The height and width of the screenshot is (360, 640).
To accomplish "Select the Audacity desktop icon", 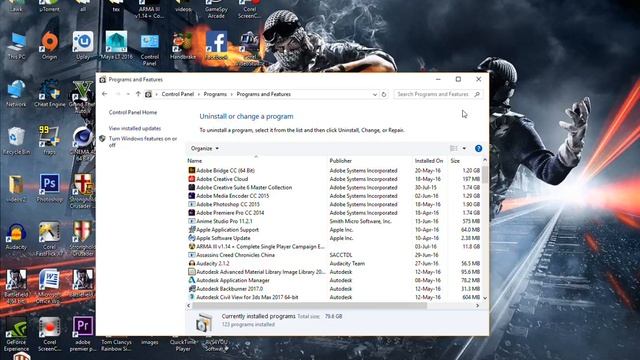I will tap(16, 236).
